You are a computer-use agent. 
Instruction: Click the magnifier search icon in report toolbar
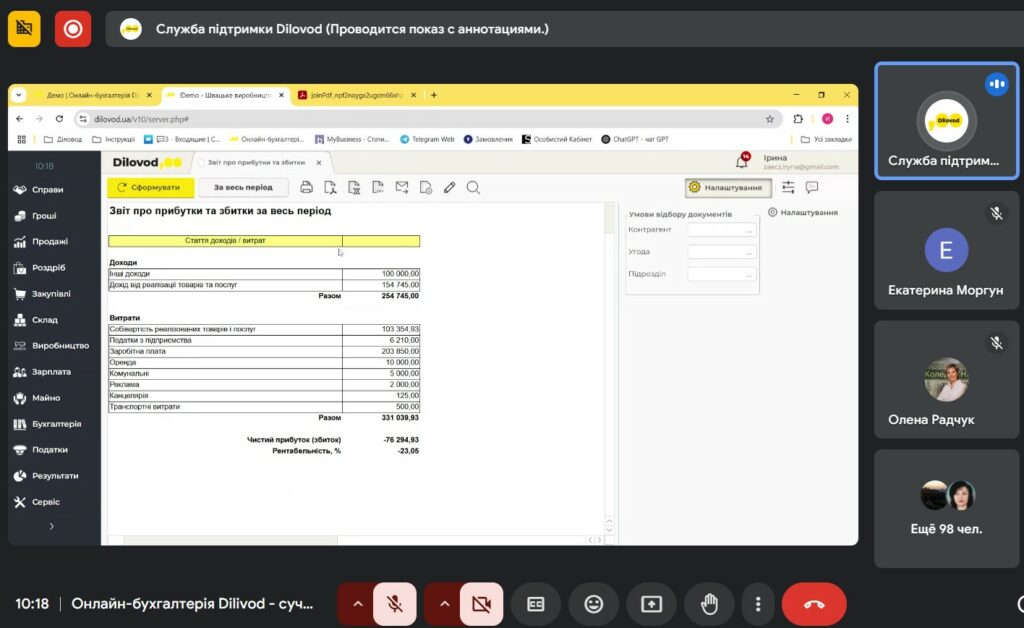473,187
